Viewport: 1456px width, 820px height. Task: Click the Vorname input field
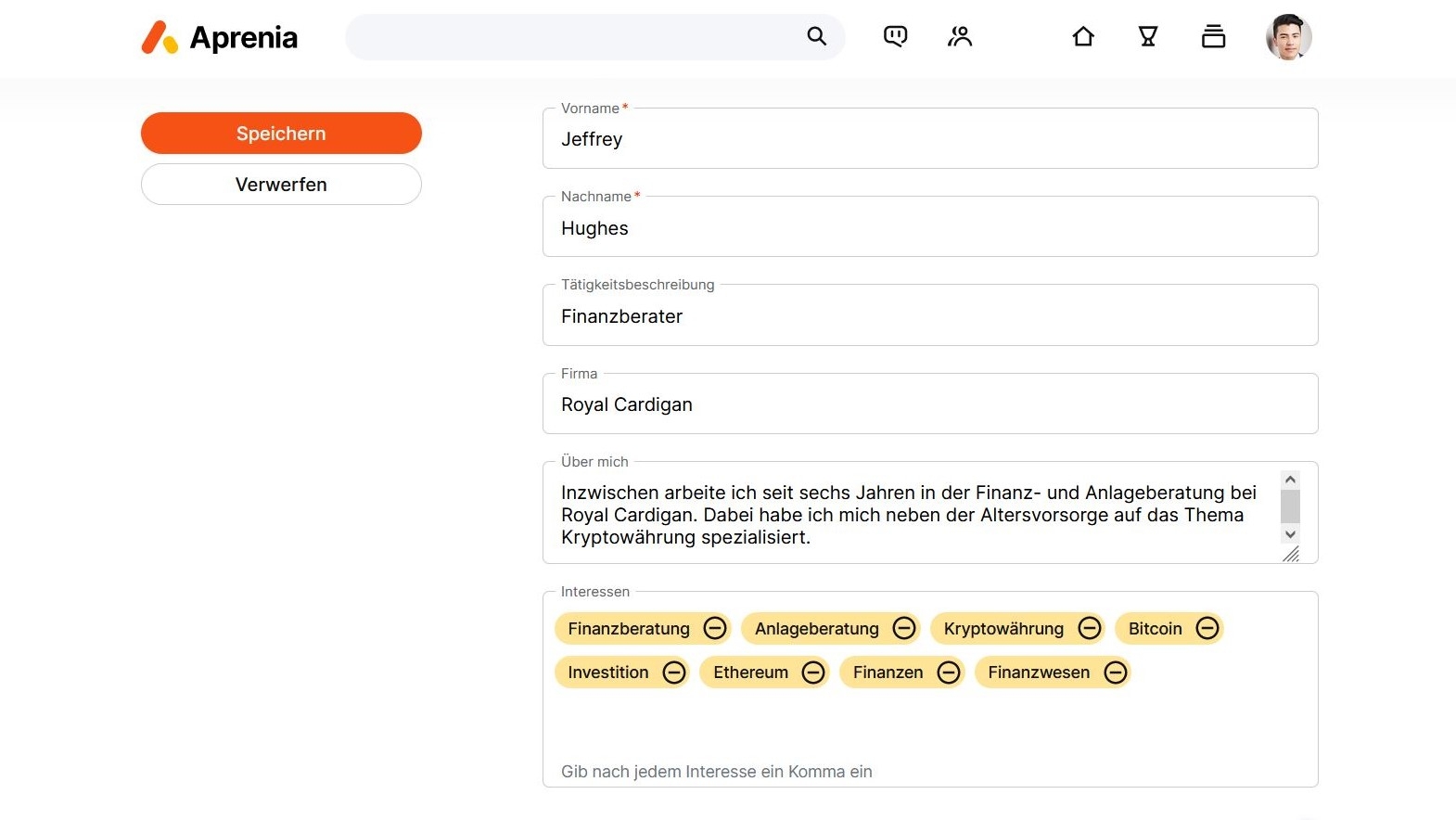929,139
